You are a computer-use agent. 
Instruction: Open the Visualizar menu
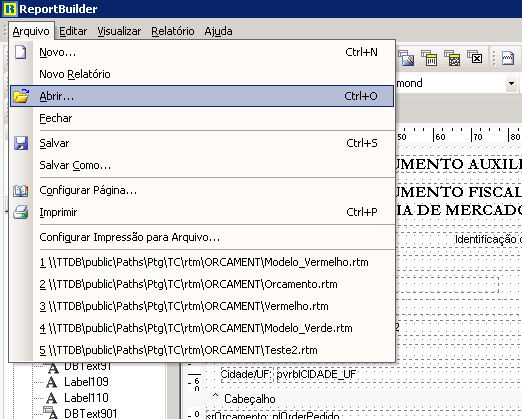pyautogui.click(x=119, y=31)
